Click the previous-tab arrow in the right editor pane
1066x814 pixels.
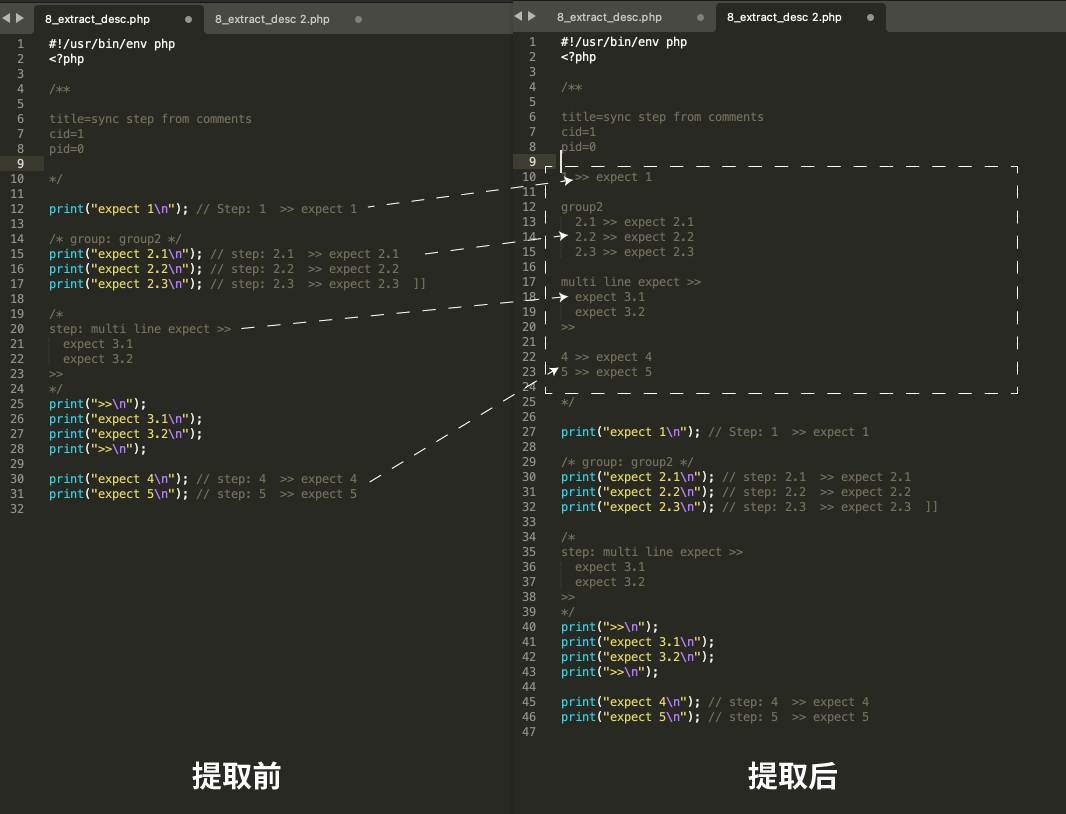518,16
